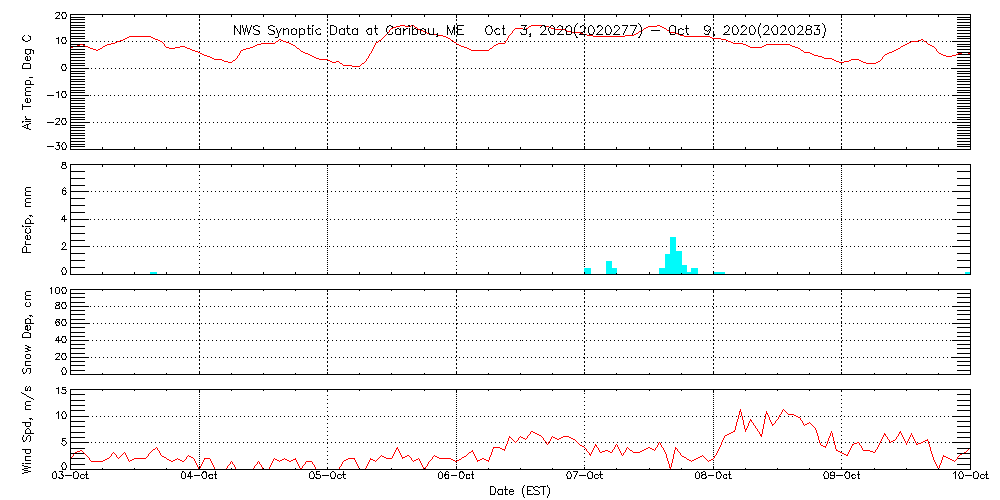Viewport: 1000px width, 500px height.
Task: Click the 'Snow Dep, cm' axis label
Action: click(x=29, y=332)
